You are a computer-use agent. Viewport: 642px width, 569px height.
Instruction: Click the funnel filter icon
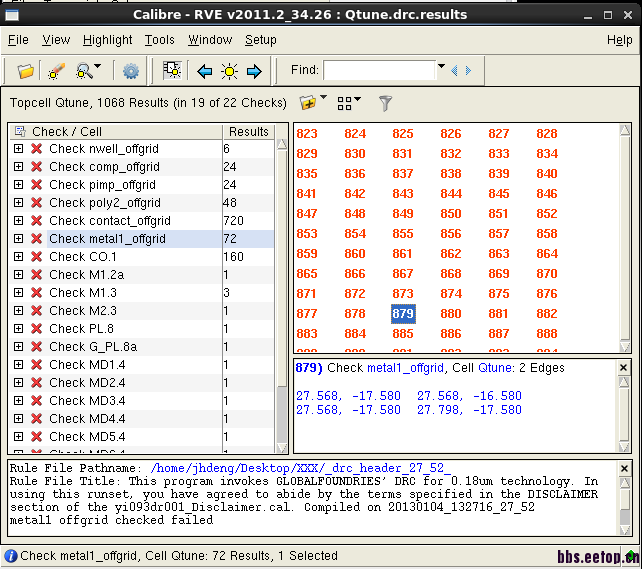click(385, 103)
